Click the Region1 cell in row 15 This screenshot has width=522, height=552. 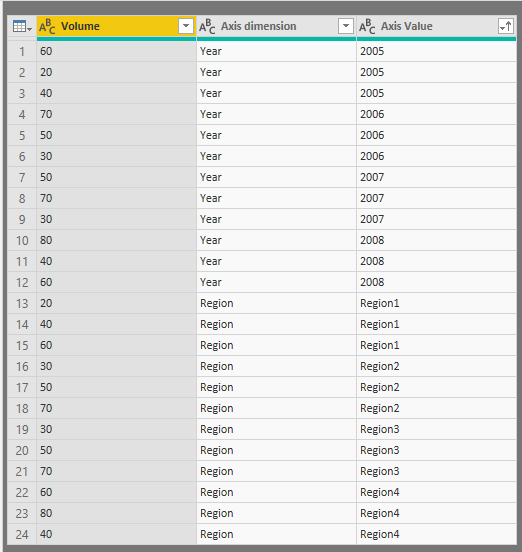click(x=436, y=345)
